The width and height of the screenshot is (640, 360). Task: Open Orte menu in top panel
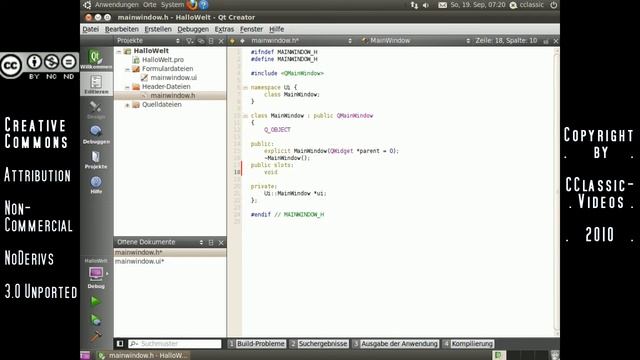(149, 5)
